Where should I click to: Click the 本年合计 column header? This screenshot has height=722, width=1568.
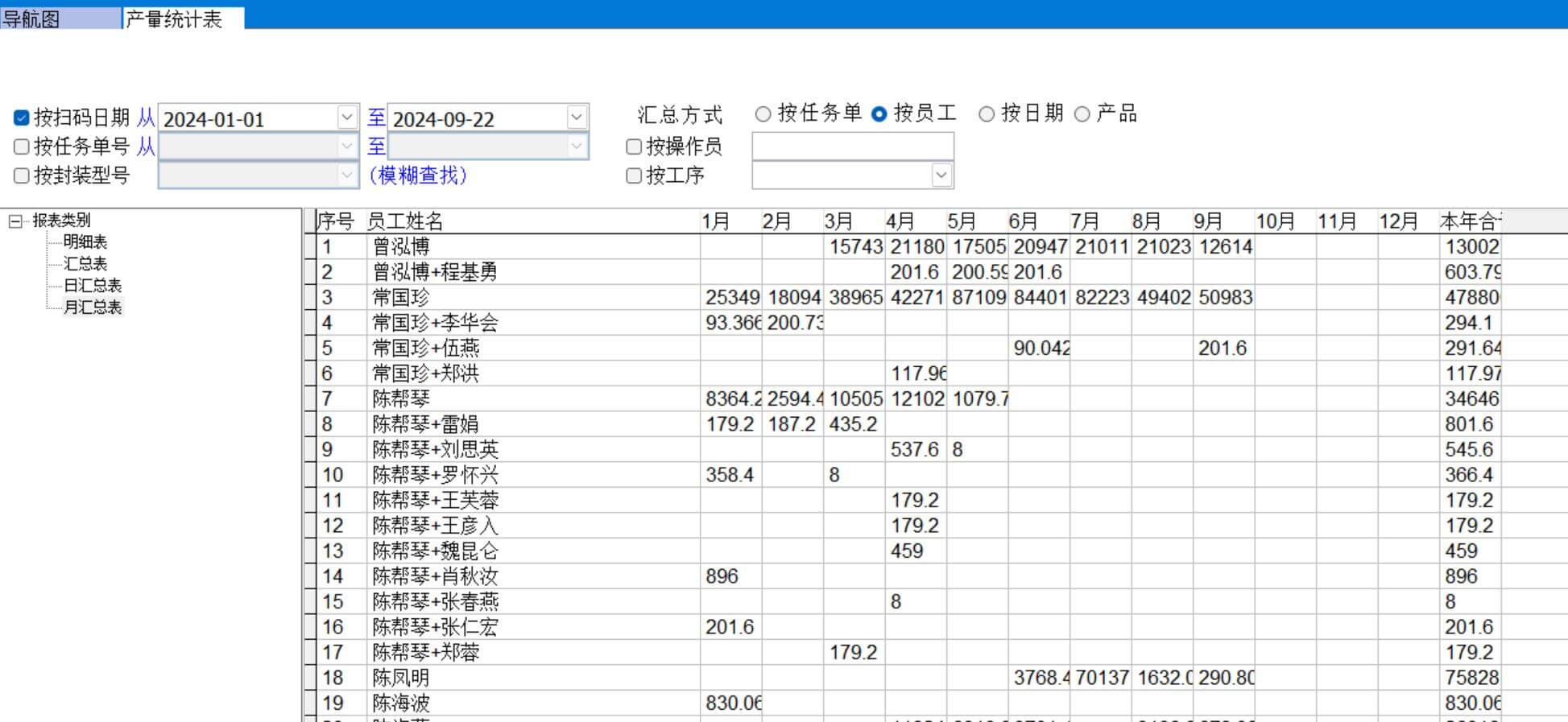click(1470, 221)
